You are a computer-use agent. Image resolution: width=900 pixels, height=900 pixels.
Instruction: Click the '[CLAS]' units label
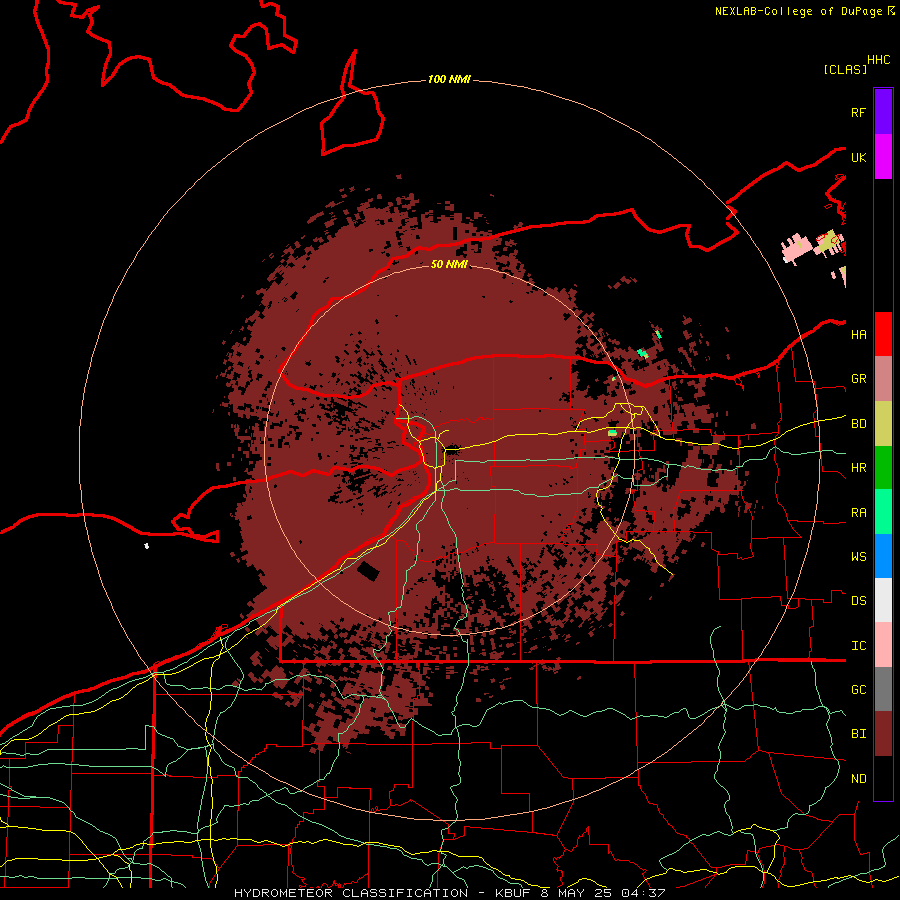pos(845,69)
